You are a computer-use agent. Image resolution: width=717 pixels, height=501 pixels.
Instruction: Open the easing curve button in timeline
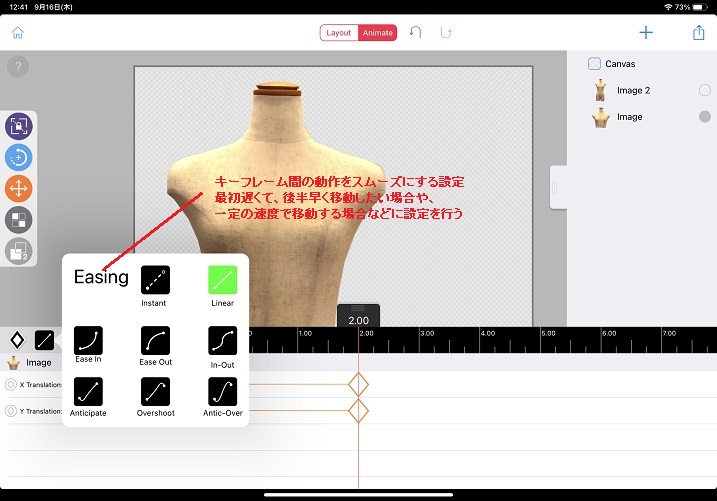[x=44, y=340]
